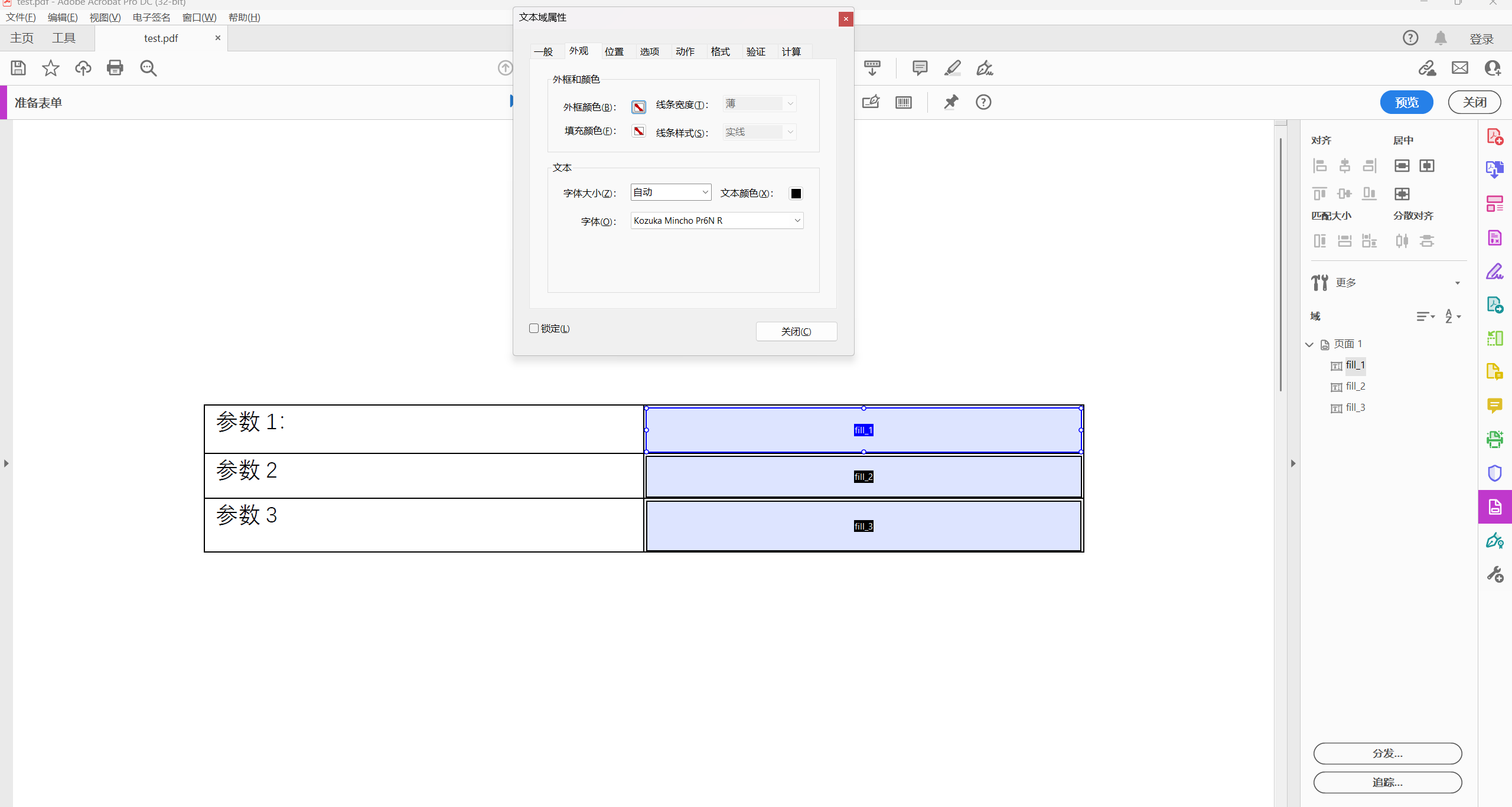
Task: Switch to the 动作 tab
Action: [x=685, y=51]
